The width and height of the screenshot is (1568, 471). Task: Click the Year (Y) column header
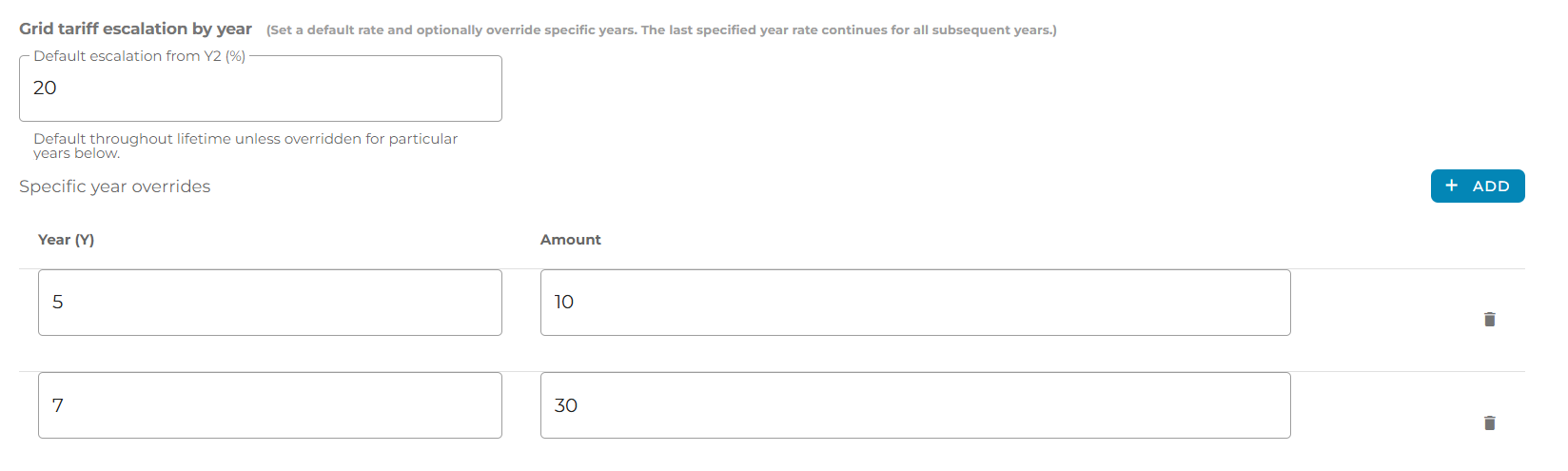click(66, 240)
